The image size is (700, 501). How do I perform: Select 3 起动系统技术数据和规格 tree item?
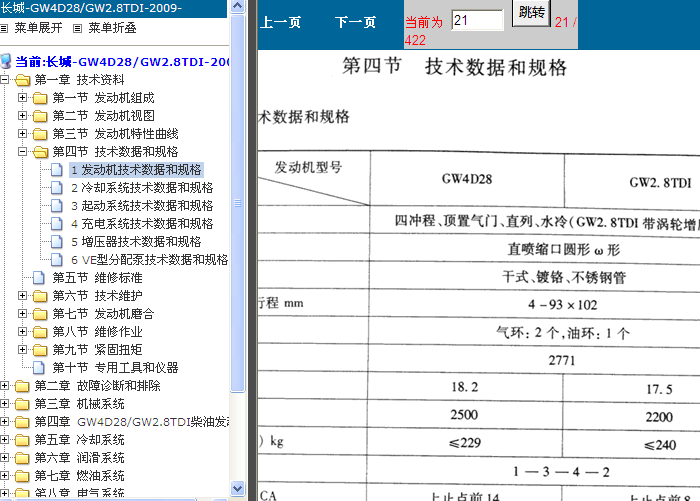(142, 206)
